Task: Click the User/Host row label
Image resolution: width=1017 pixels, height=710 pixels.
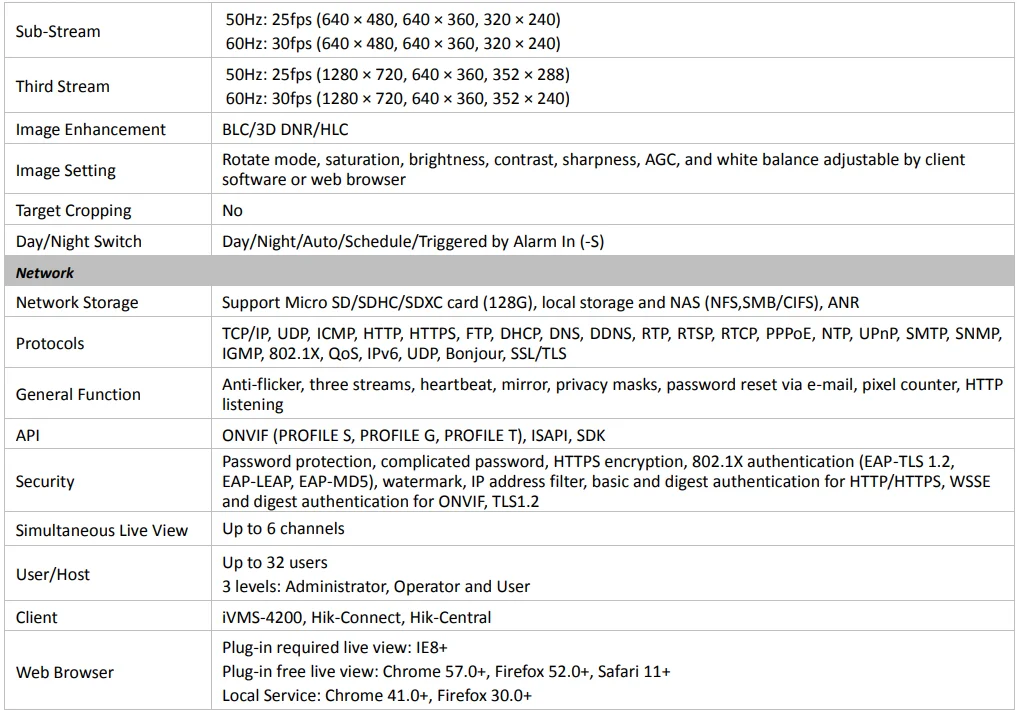Action: tap(53, 574)
